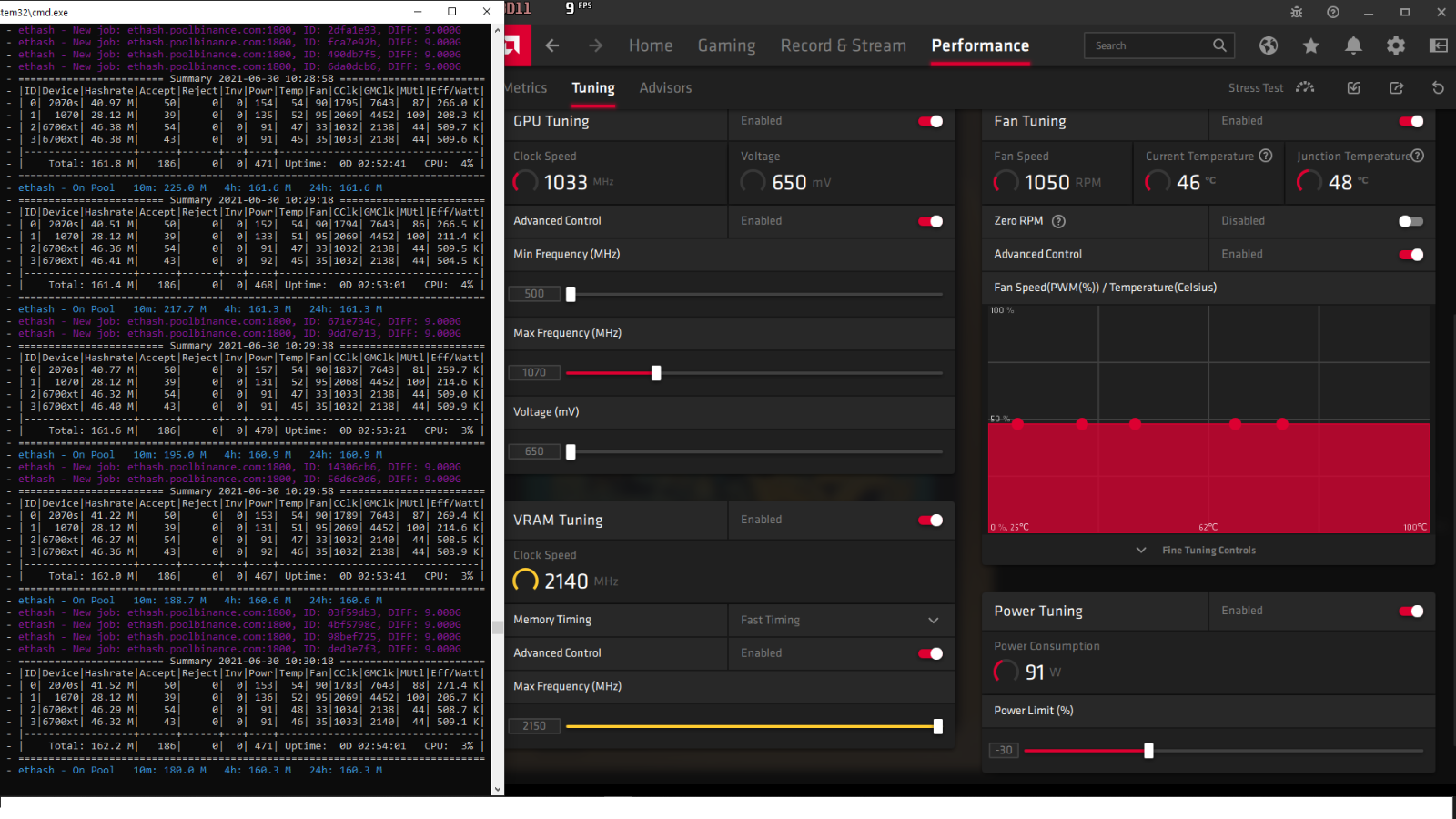Click the VRAM Max Frequency 2150 field
The height and width of the screenshot is (819, 1456).
tap(534, 726)
